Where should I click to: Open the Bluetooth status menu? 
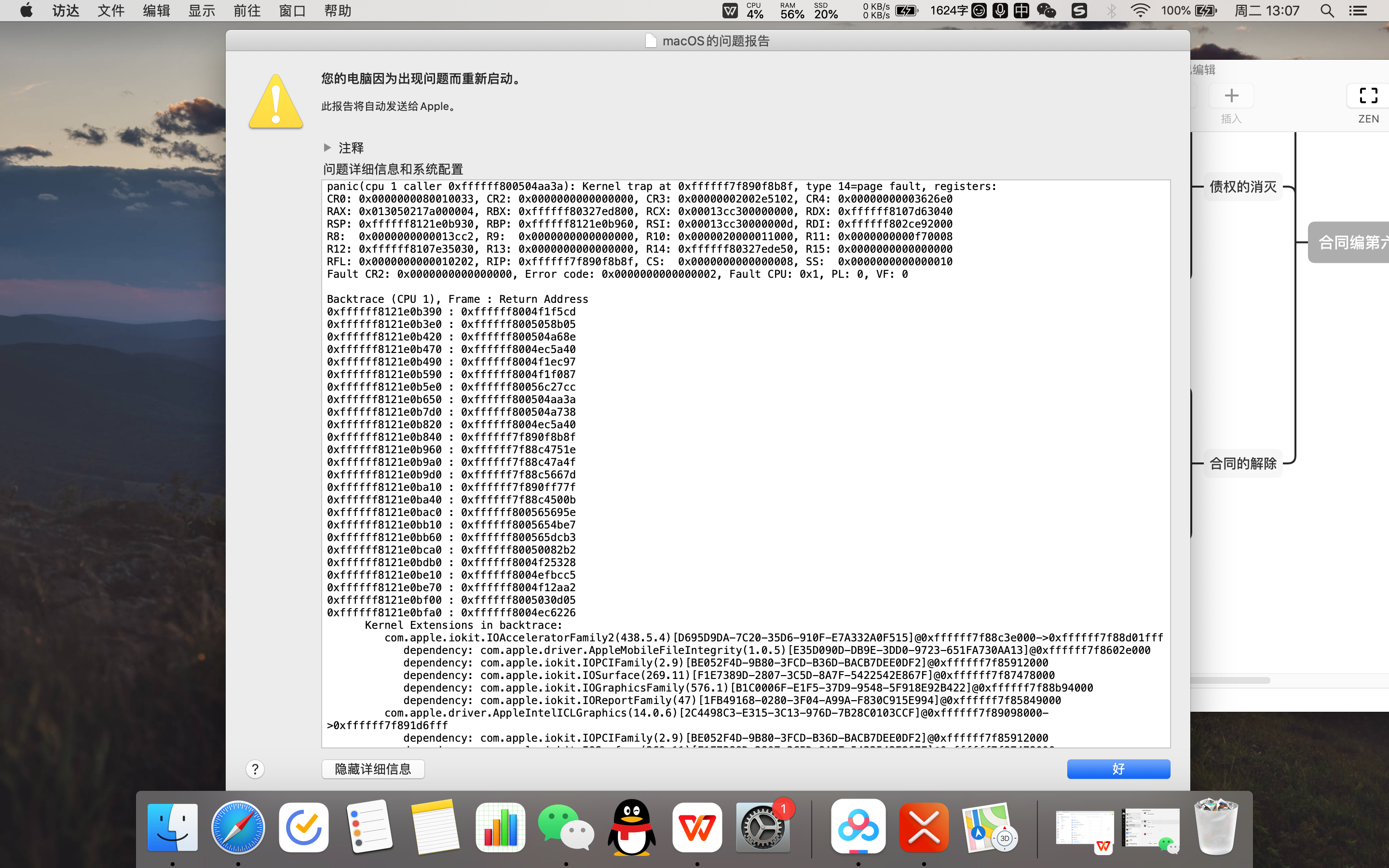pos(1111,10)
